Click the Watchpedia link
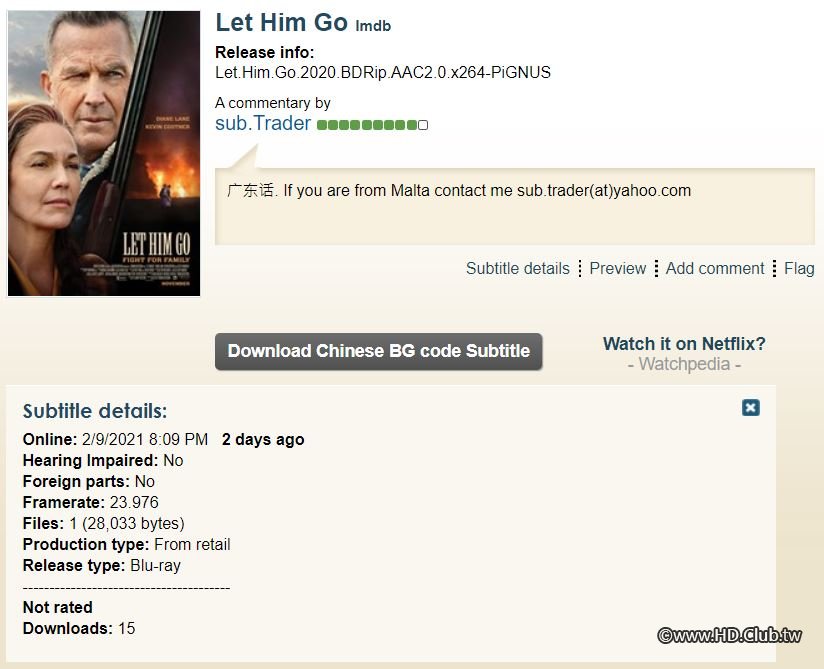824x669 pixels. click(x=684, y=364)
